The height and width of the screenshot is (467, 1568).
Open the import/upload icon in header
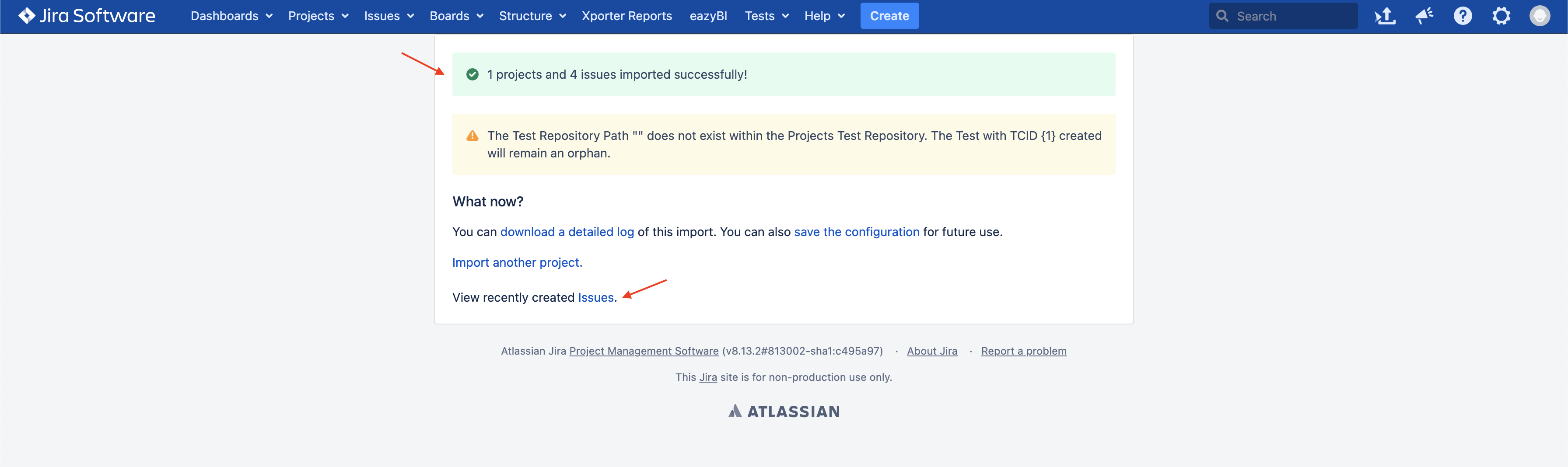point(1385,16)
